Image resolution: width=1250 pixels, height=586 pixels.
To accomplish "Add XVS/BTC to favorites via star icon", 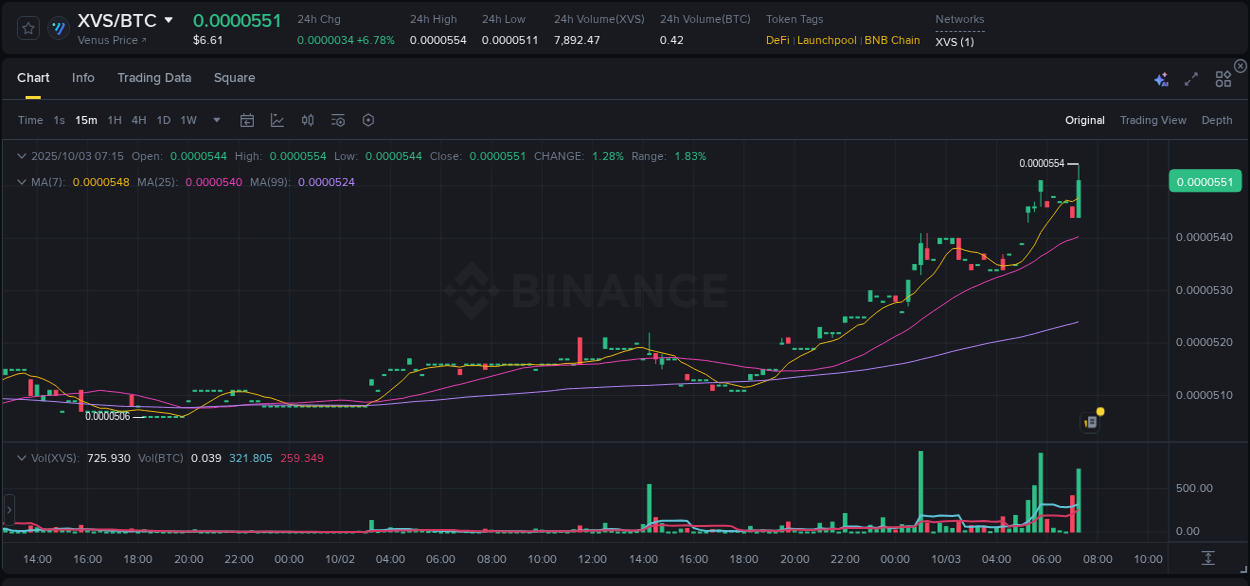I will click(x=27, y=27).
